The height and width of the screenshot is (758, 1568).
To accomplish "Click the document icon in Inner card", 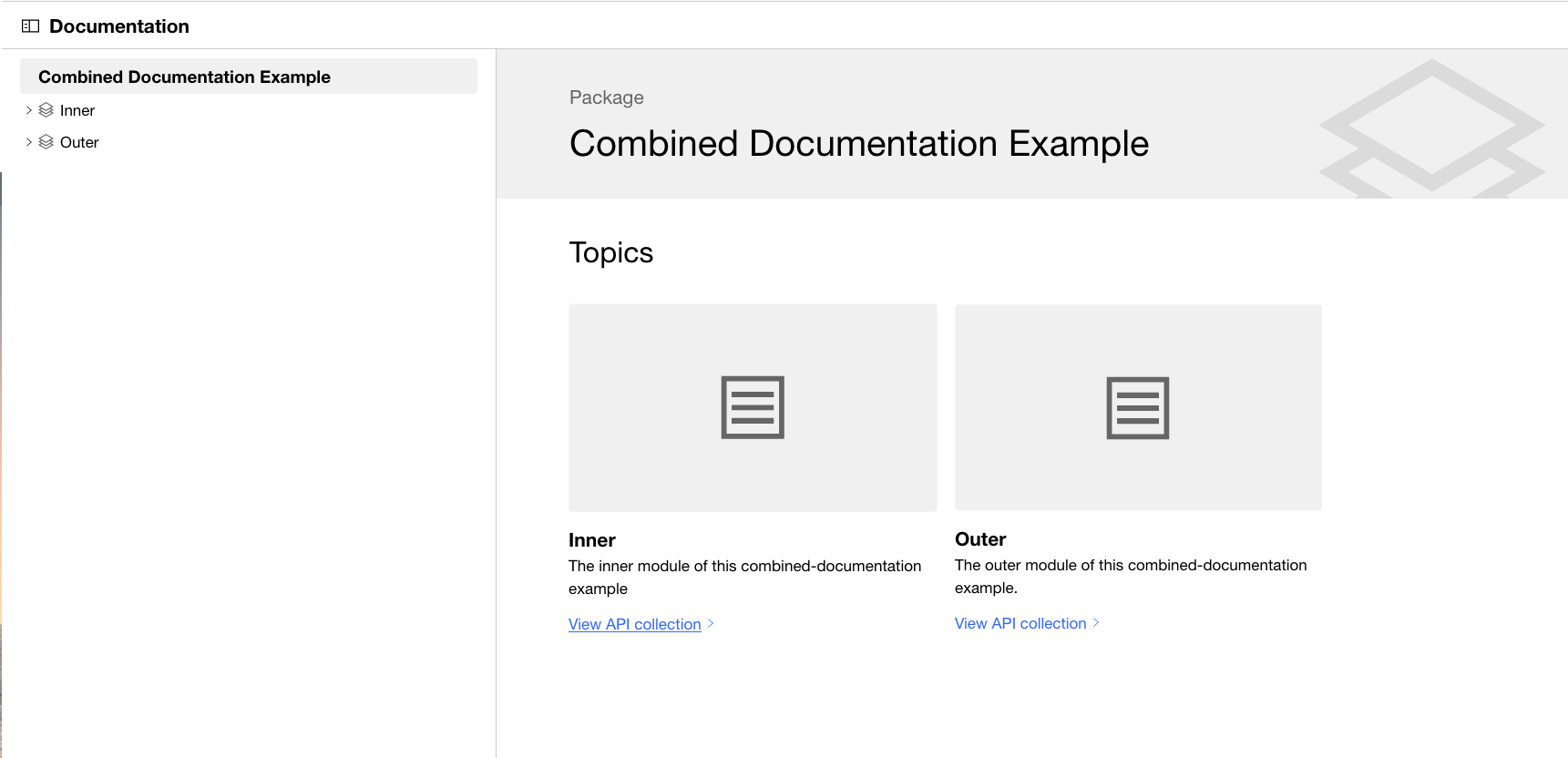I will [x=753, y=407].
